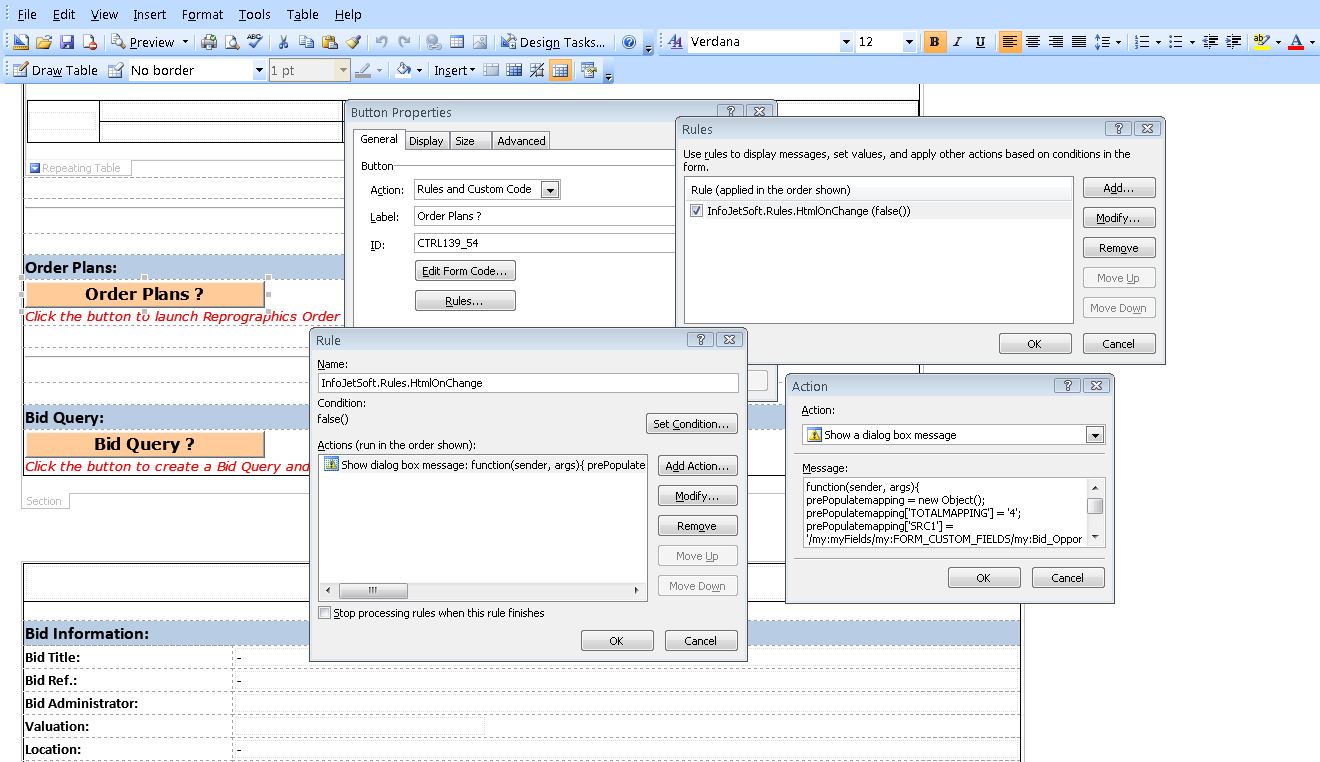Image resolution: width=1320 pixels, height=762 pixels.
Task: Click the font color swatch icon
Action: click(x=1296, y=42)
